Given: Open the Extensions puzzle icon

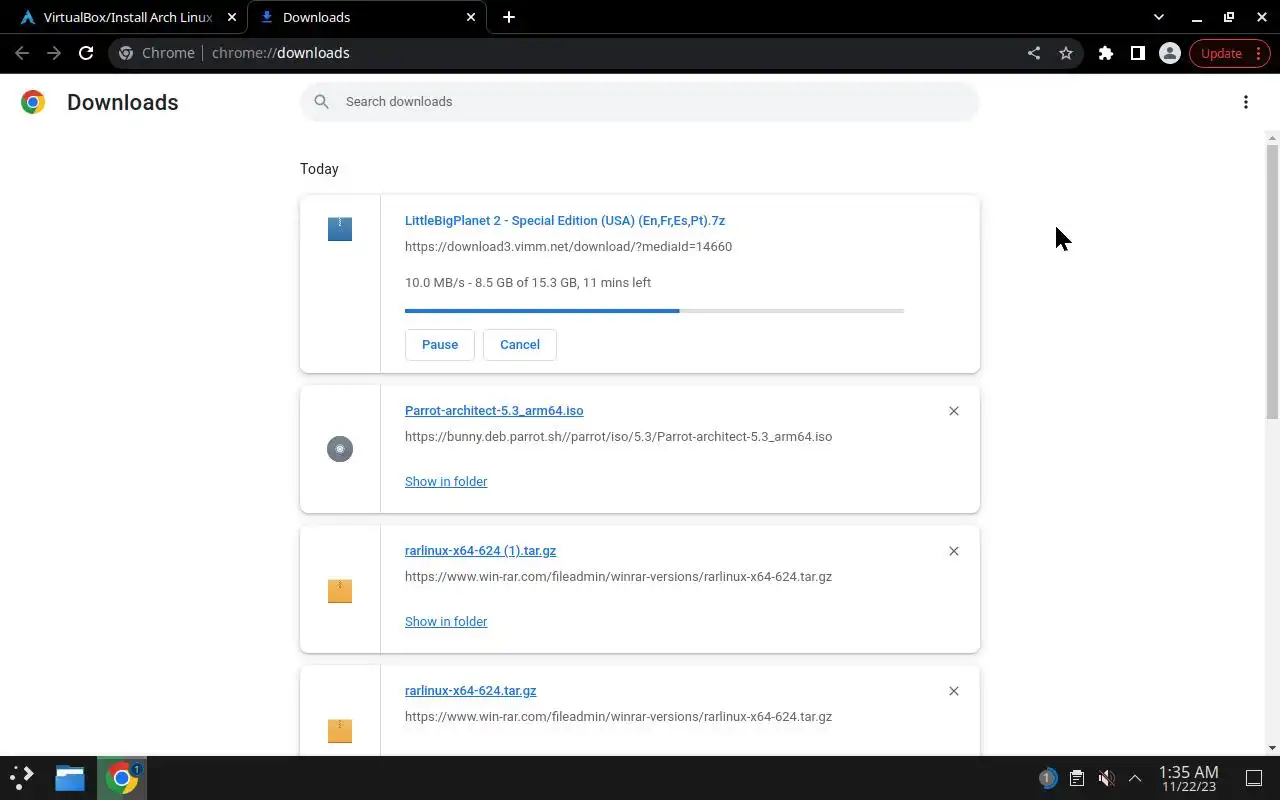Looking at the screenshot, I should pos(1105,53).
